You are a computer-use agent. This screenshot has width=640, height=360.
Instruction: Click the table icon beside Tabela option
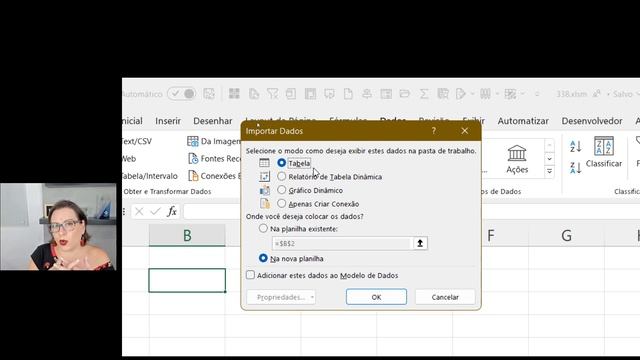pyautogui.click(x=264, y=162)
